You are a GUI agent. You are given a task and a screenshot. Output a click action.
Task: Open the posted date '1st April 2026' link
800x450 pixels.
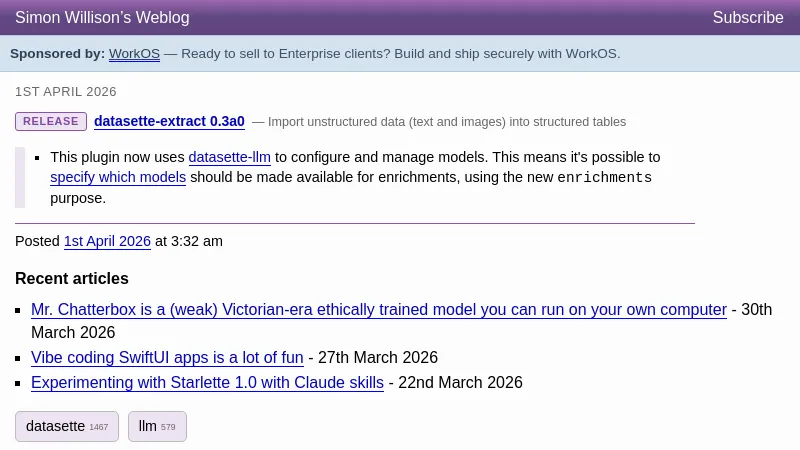click(x=107, y=241)
